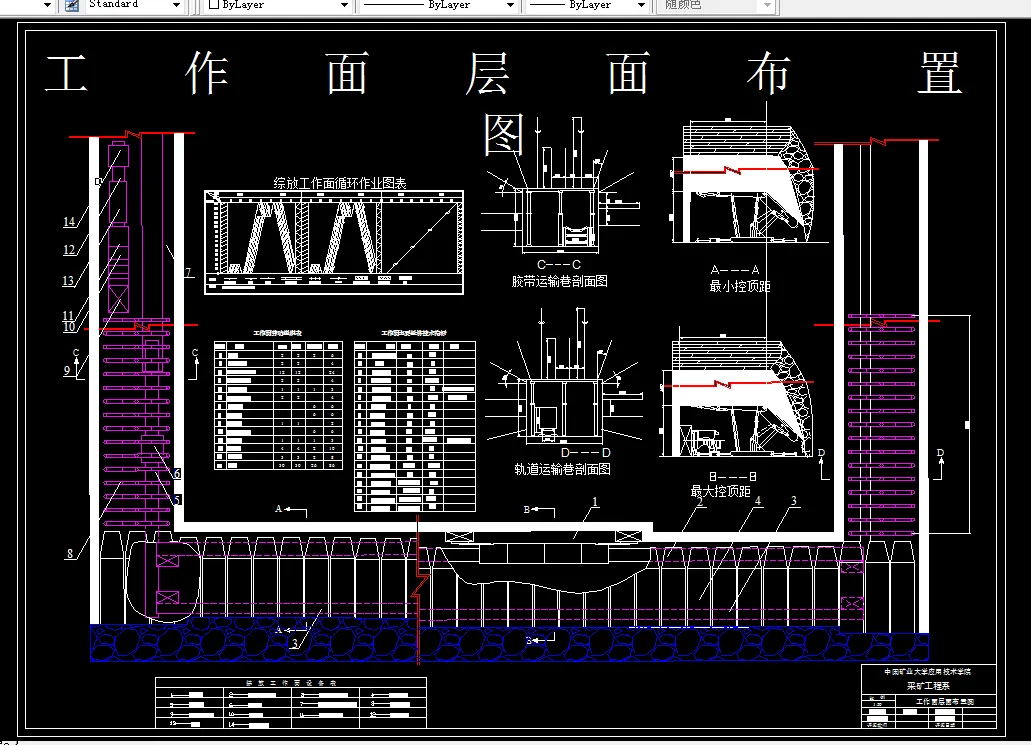Click the layer properties manager icon
The width and height of the screenshot is (1031, 745).
point(70,6)
